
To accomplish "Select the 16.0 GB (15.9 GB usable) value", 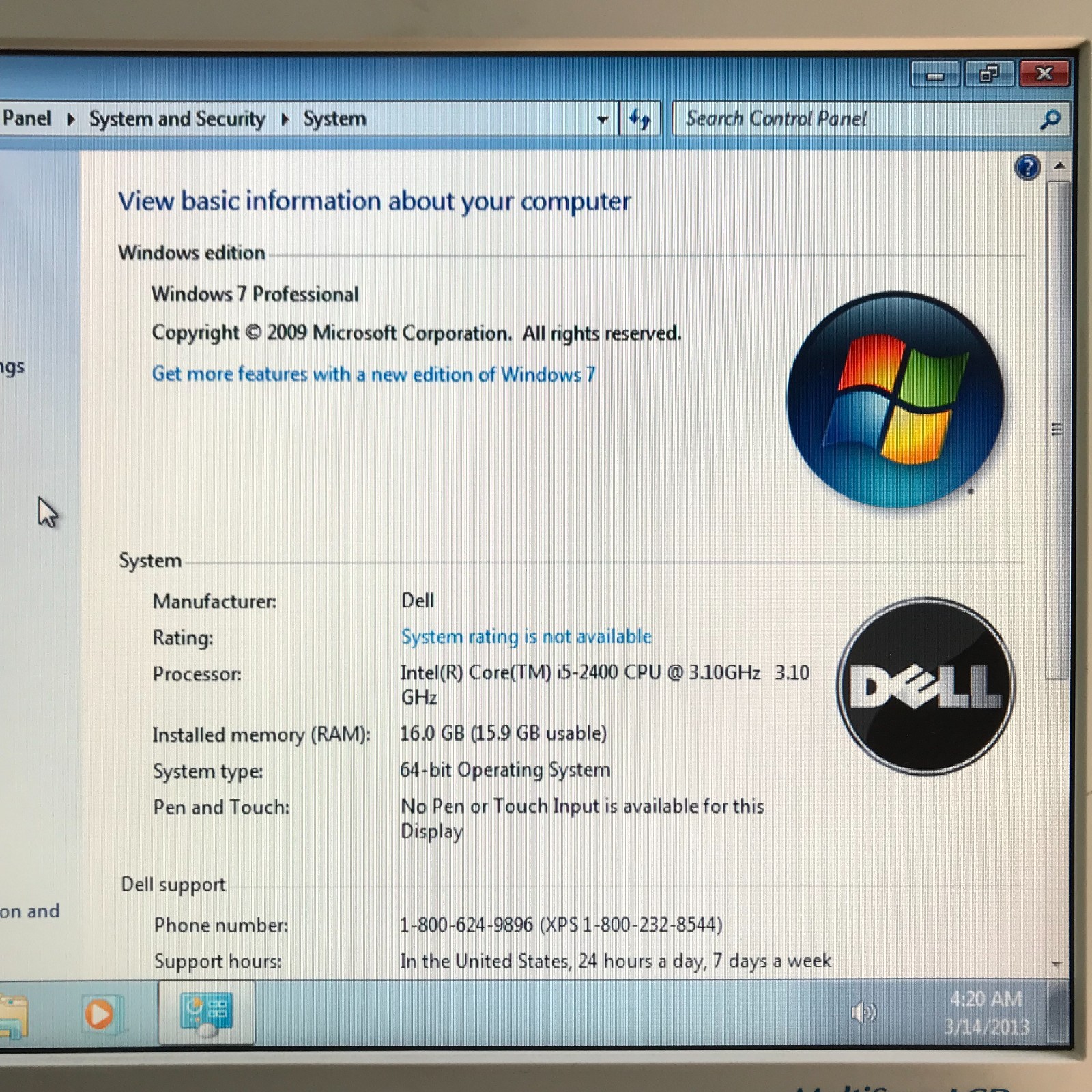I will coord(503,733).
